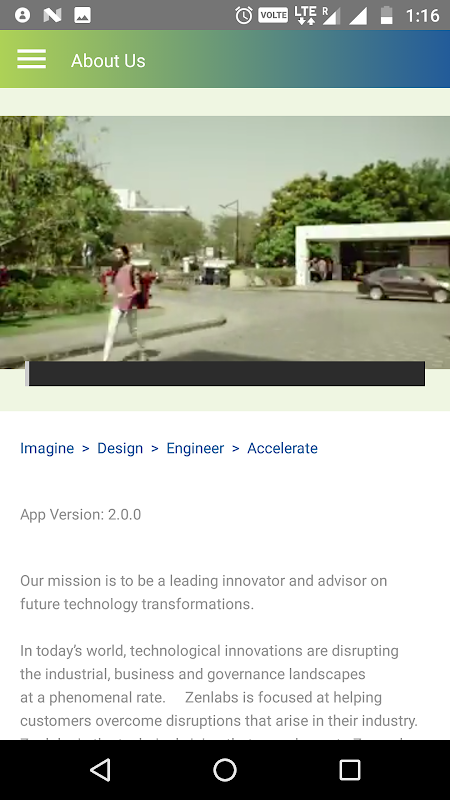Tap the VoLTE indicator in status bar

(x=273, y=15)
